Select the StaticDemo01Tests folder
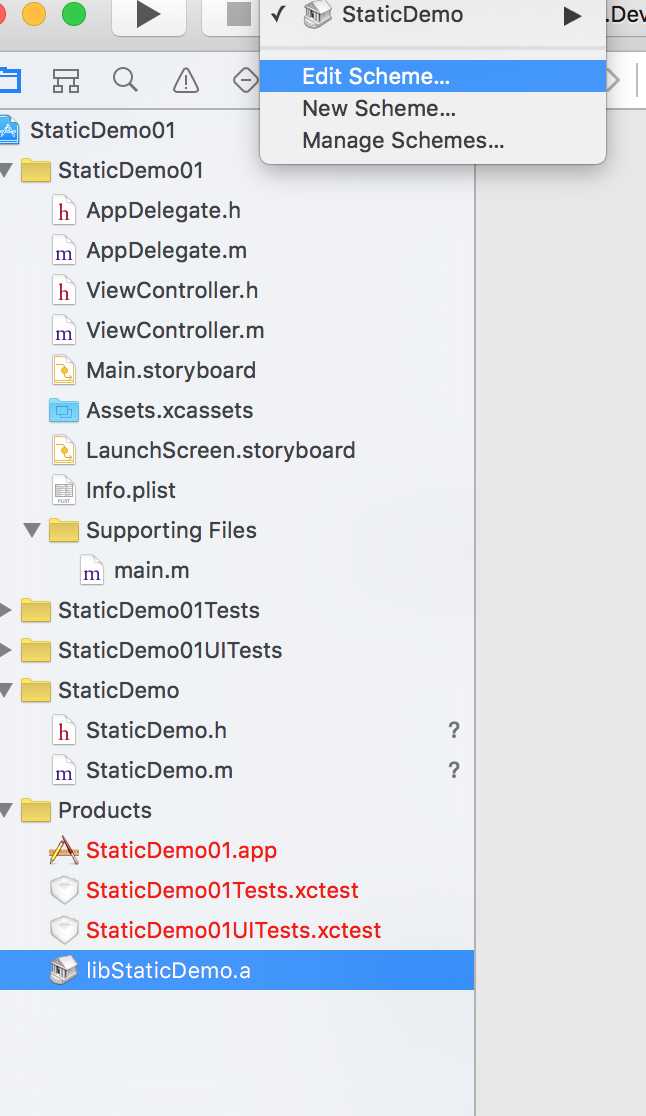Viewport: 646px width, 1116px height. [159, 610]
